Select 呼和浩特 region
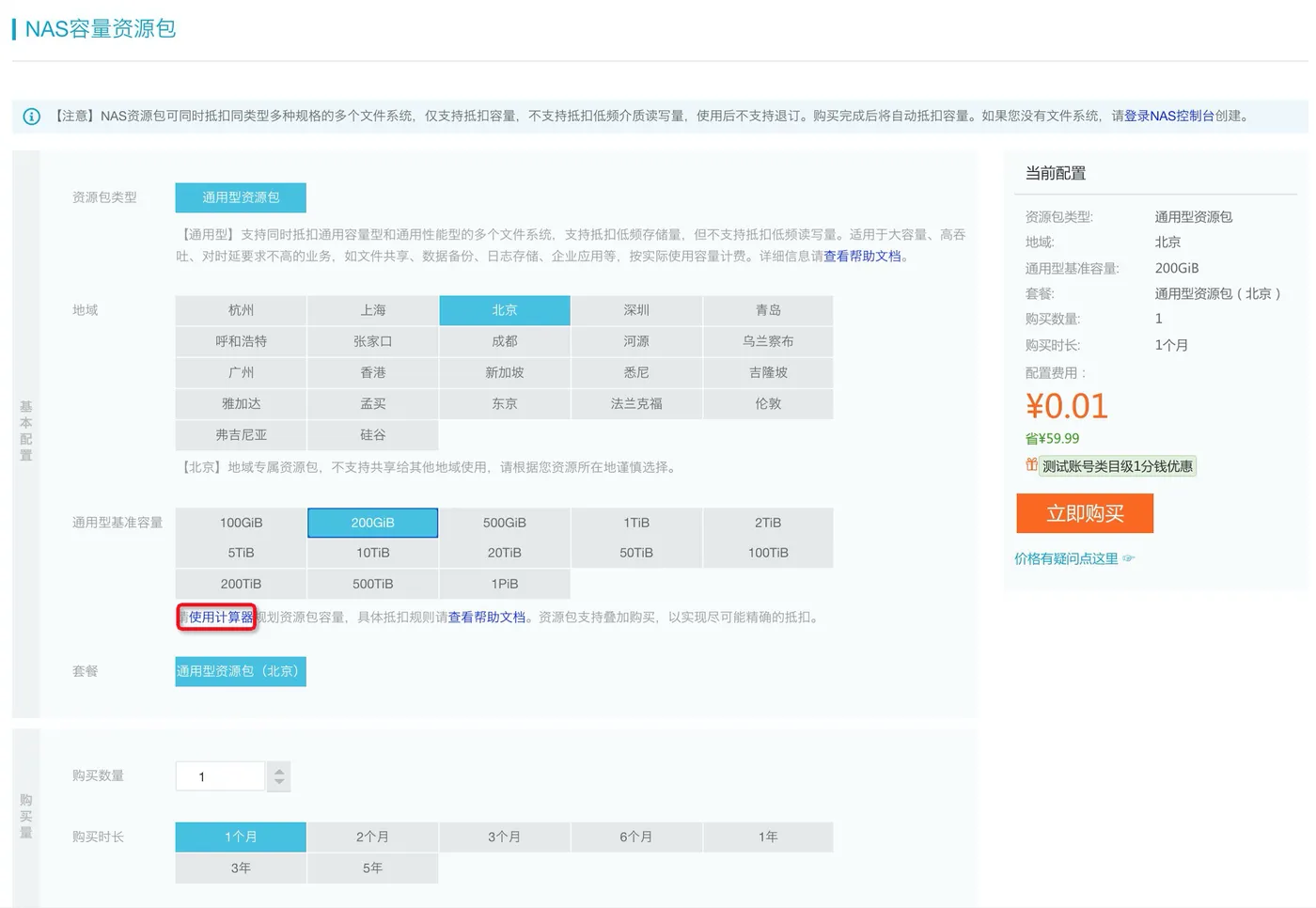This screenshot has width=1316, height=908. (241, 341)
